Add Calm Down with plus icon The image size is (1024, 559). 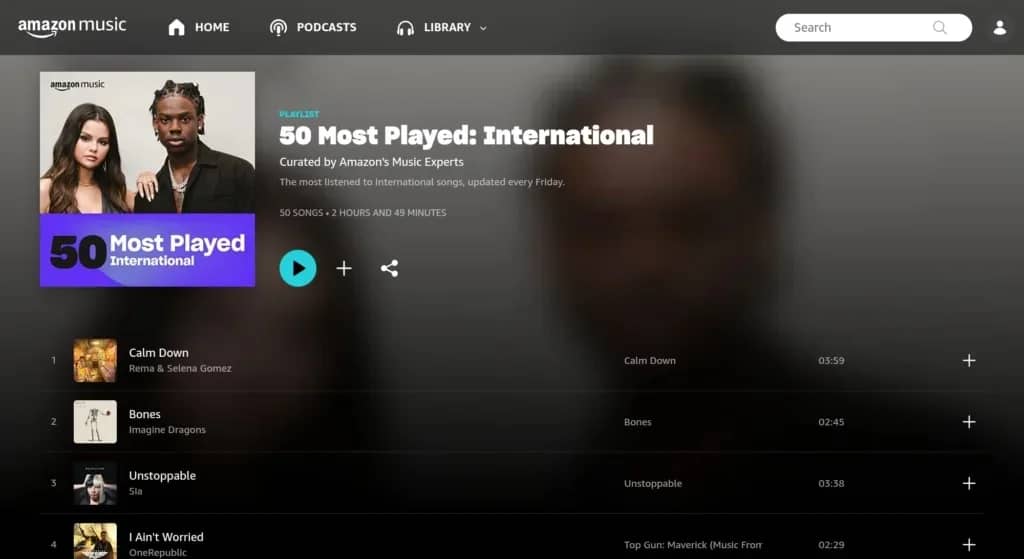(x=969, y=360)
